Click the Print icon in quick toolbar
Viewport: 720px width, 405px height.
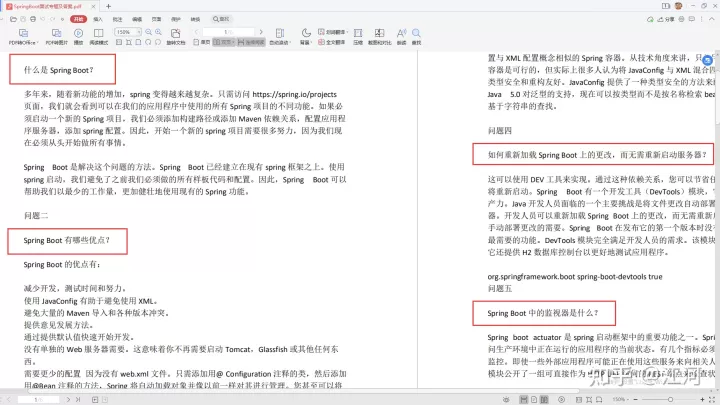pyautogui.click(x=33, y=19)
